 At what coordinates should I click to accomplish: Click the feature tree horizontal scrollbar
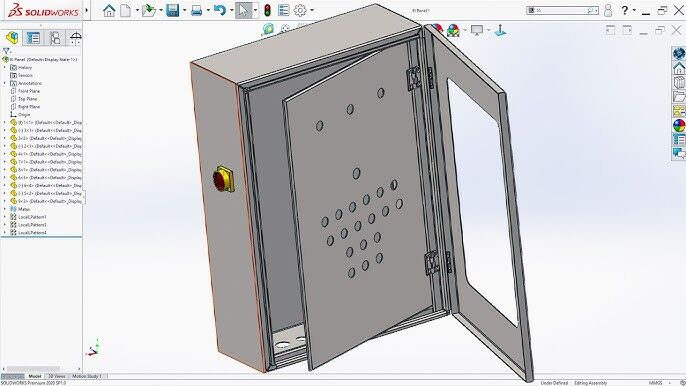[33, 369]
